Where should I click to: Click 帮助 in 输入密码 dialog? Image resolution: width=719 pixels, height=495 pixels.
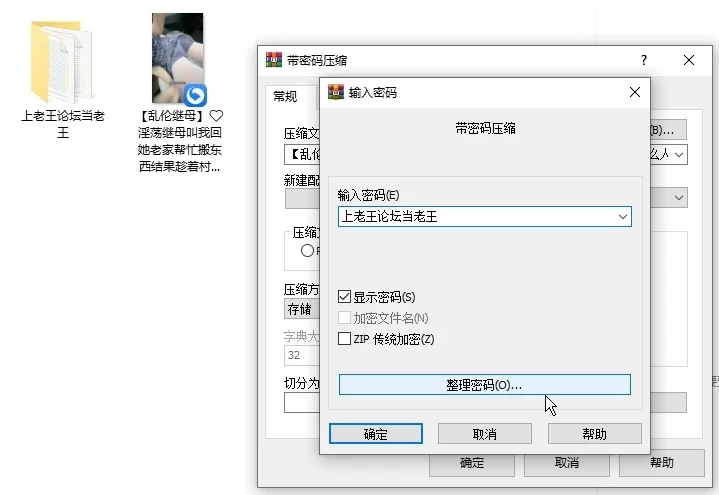594,434
